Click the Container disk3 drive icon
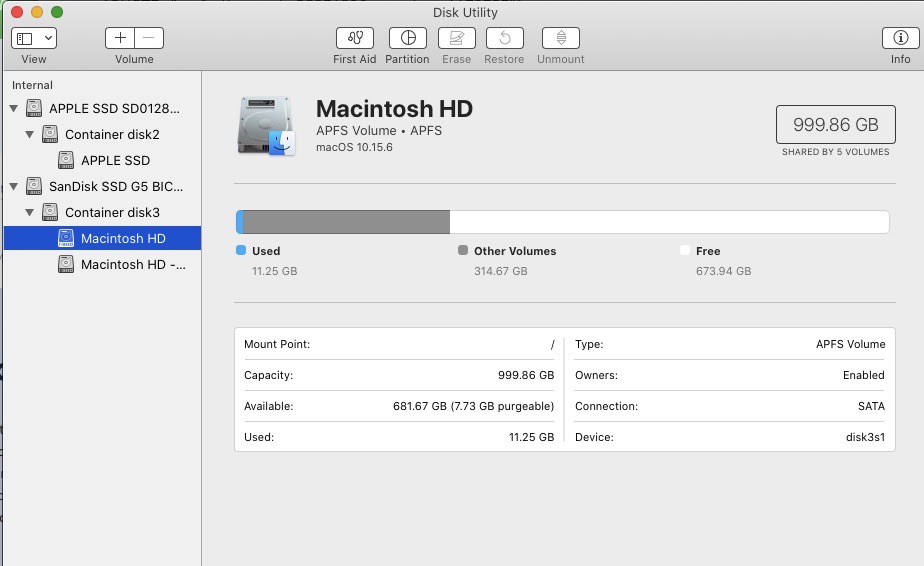The image size is (924, 566). coord(50,212)
